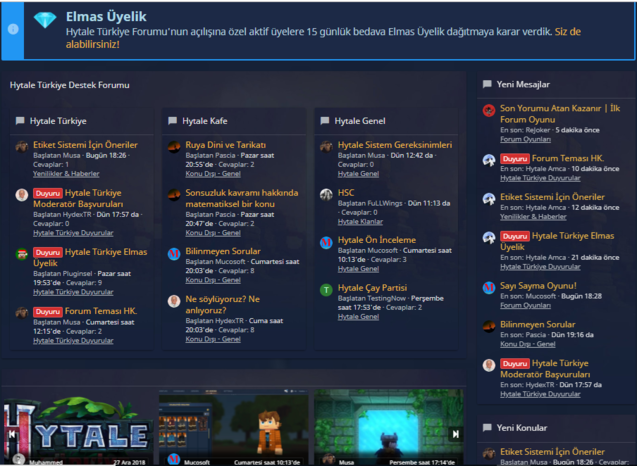This screenshot has height=466, width=637.
Task: Click green T avatar beside Hytale Çay Partisi
Action: [x=326, y=290]
